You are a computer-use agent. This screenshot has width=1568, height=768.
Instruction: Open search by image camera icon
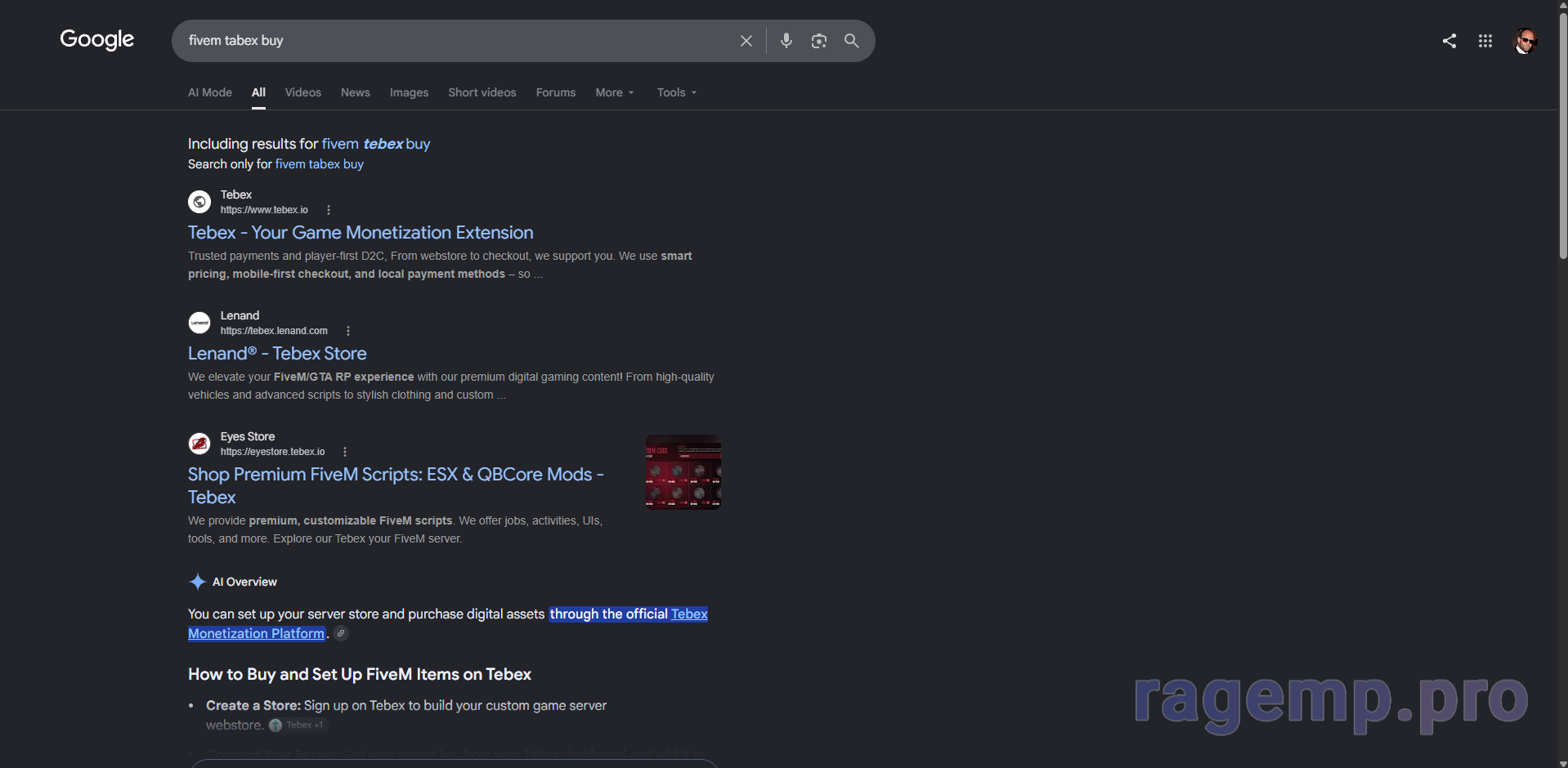coord(818,41)
